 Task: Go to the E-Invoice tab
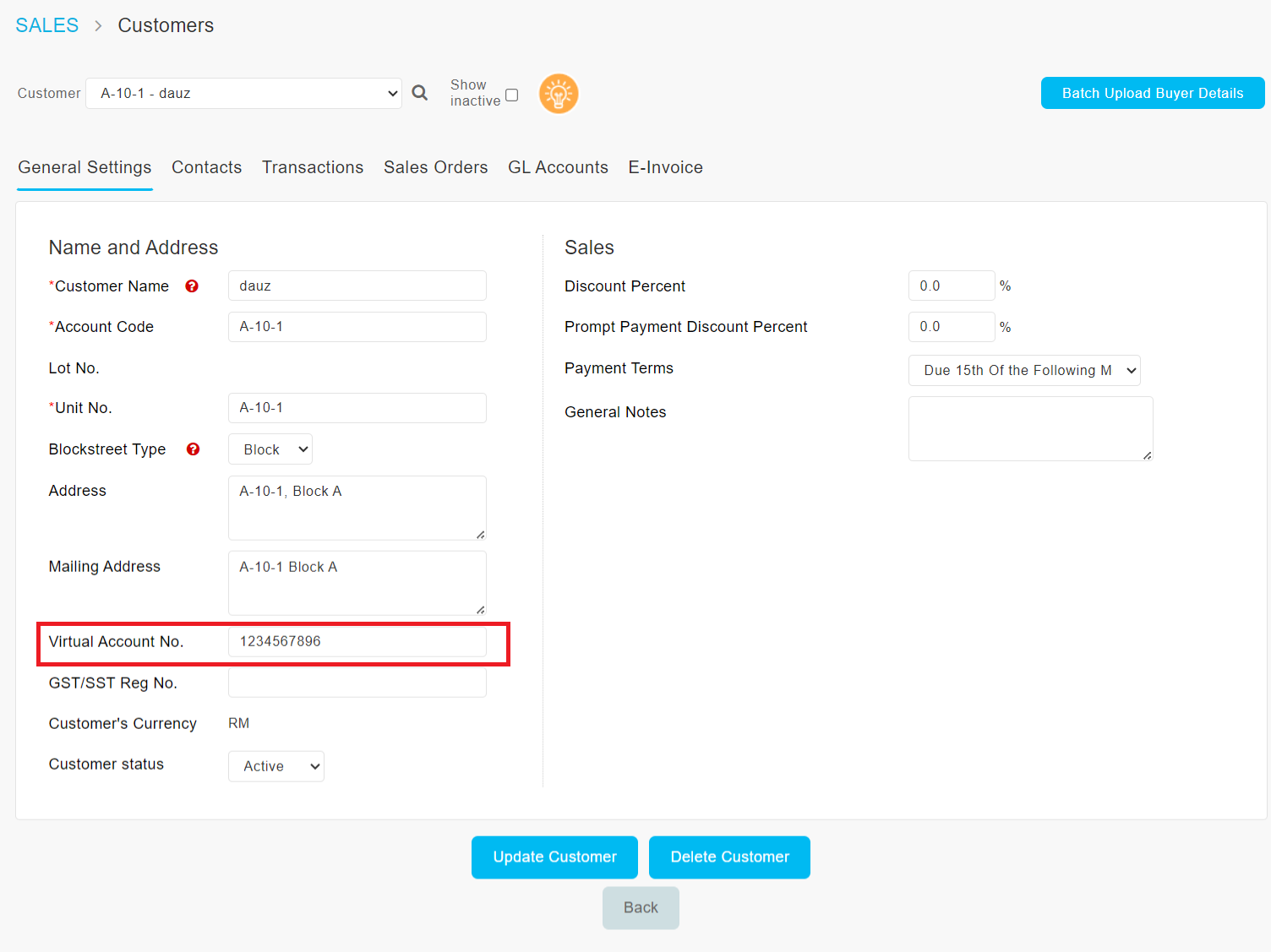point(665,167)
